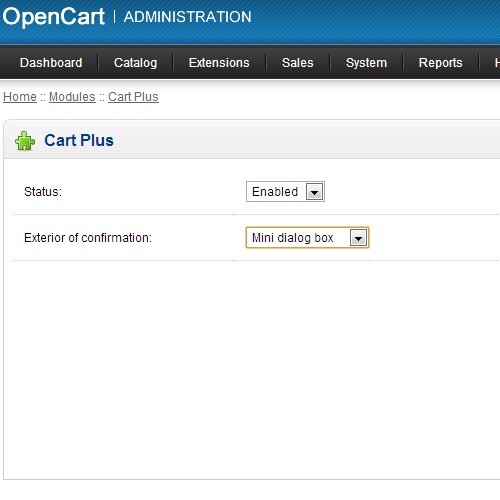Image resolution: width=500 pixels, height=500 pixels.
Task: Click the ADMINISTRATION header text
Action: [x=188, y=17]
